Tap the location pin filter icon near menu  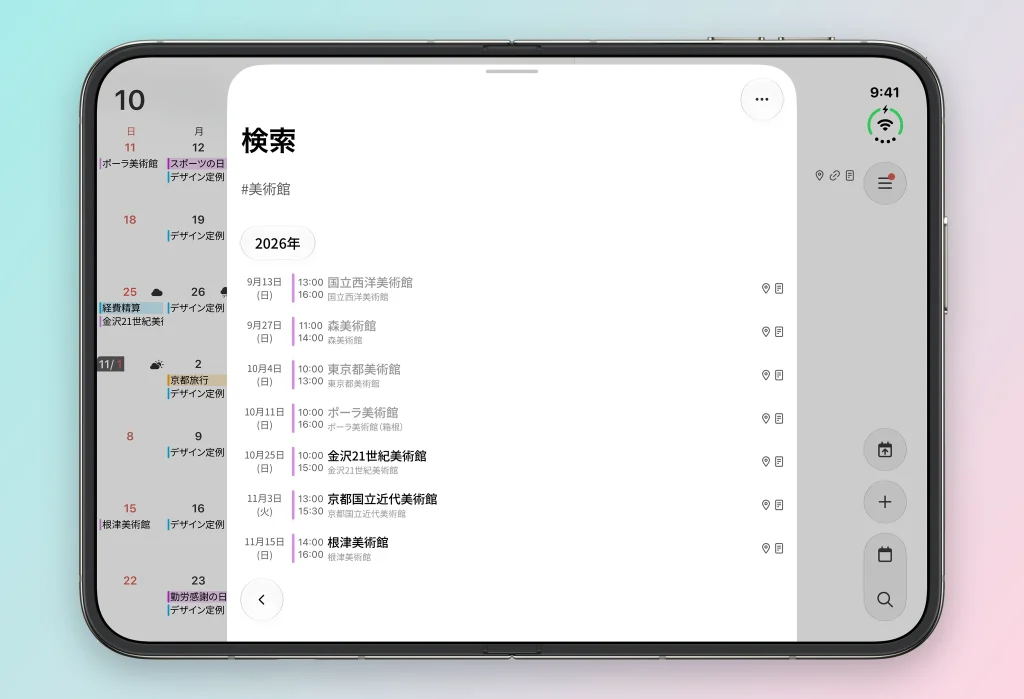819,175
